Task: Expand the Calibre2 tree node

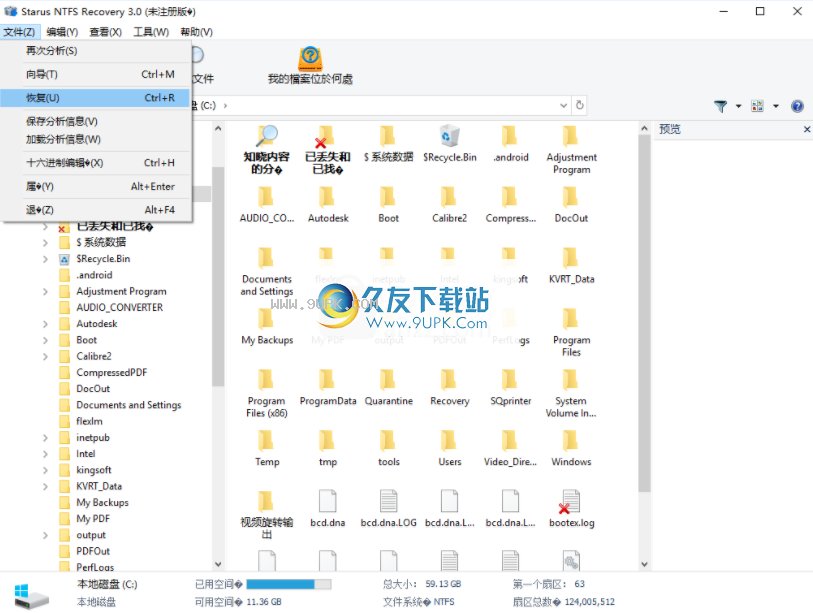Action: click(46, 356)
